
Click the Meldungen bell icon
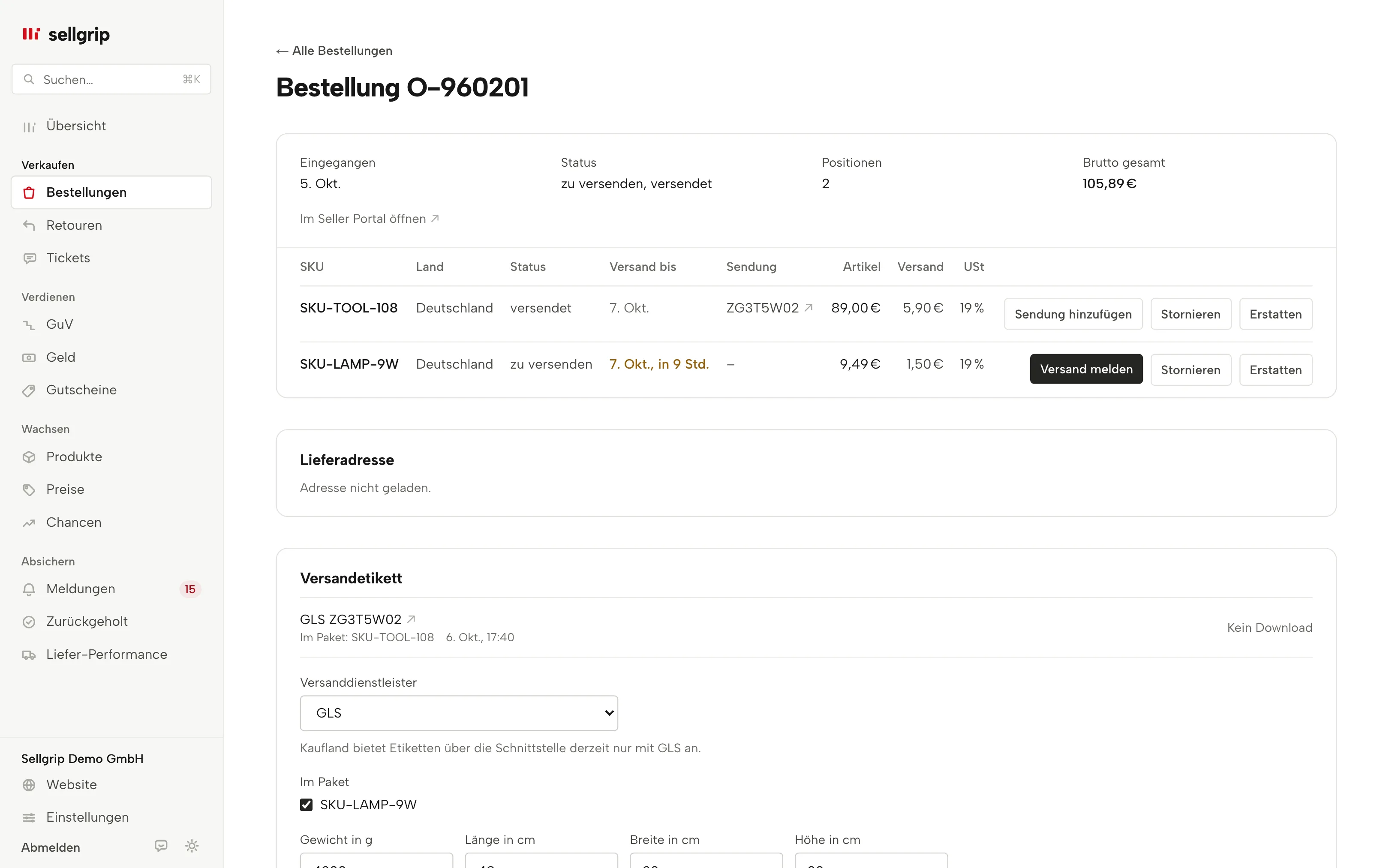29,589
